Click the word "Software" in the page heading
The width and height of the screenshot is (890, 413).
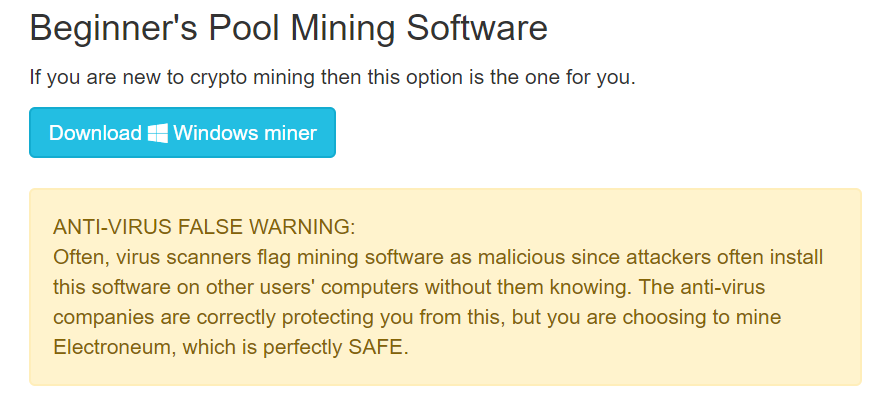(477, 28)
